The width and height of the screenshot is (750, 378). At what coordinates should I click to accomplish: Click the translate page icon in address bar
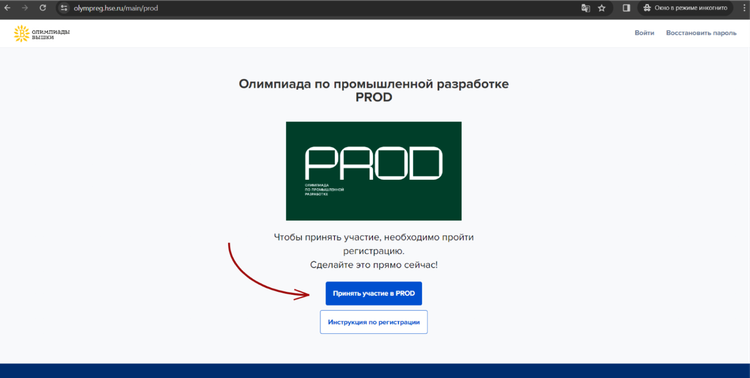[x=585, y=8]
